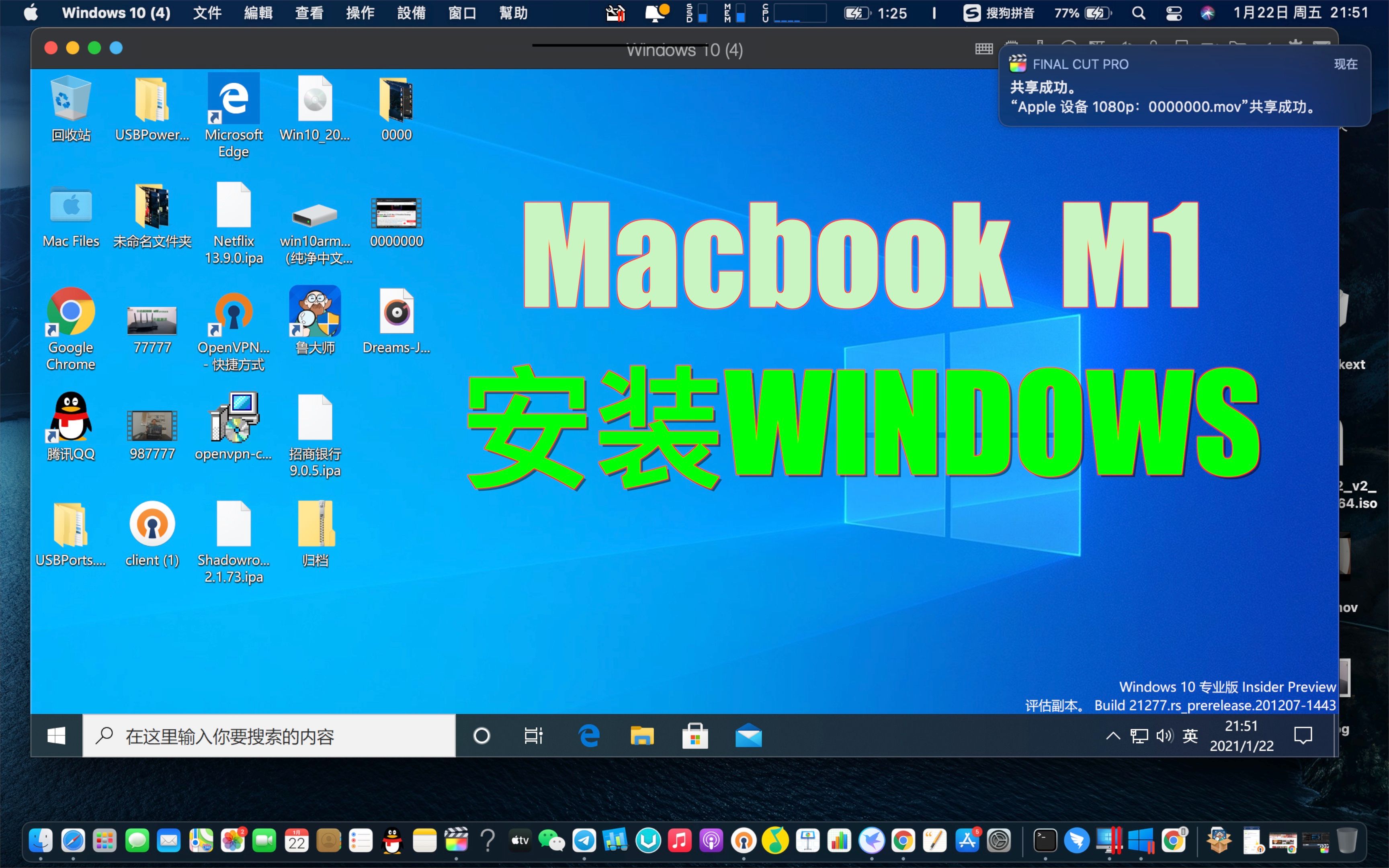The width and height of the screenshot is (1389, 868).
Task: Open the Final Cut Pro share notification
Action: pyautogui.click(x=1185, y=86)
